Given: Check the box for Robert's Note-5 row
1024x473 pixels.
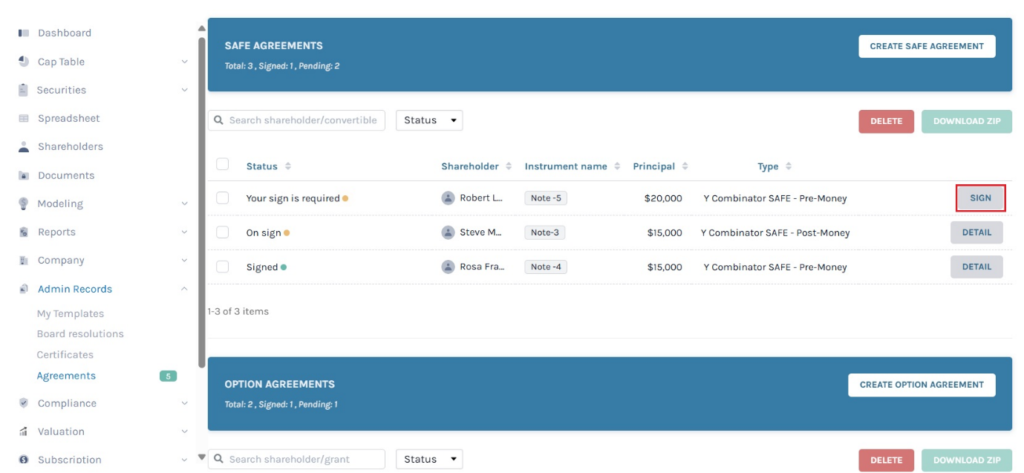Looking at the screenshot, I should click(223, 198).
